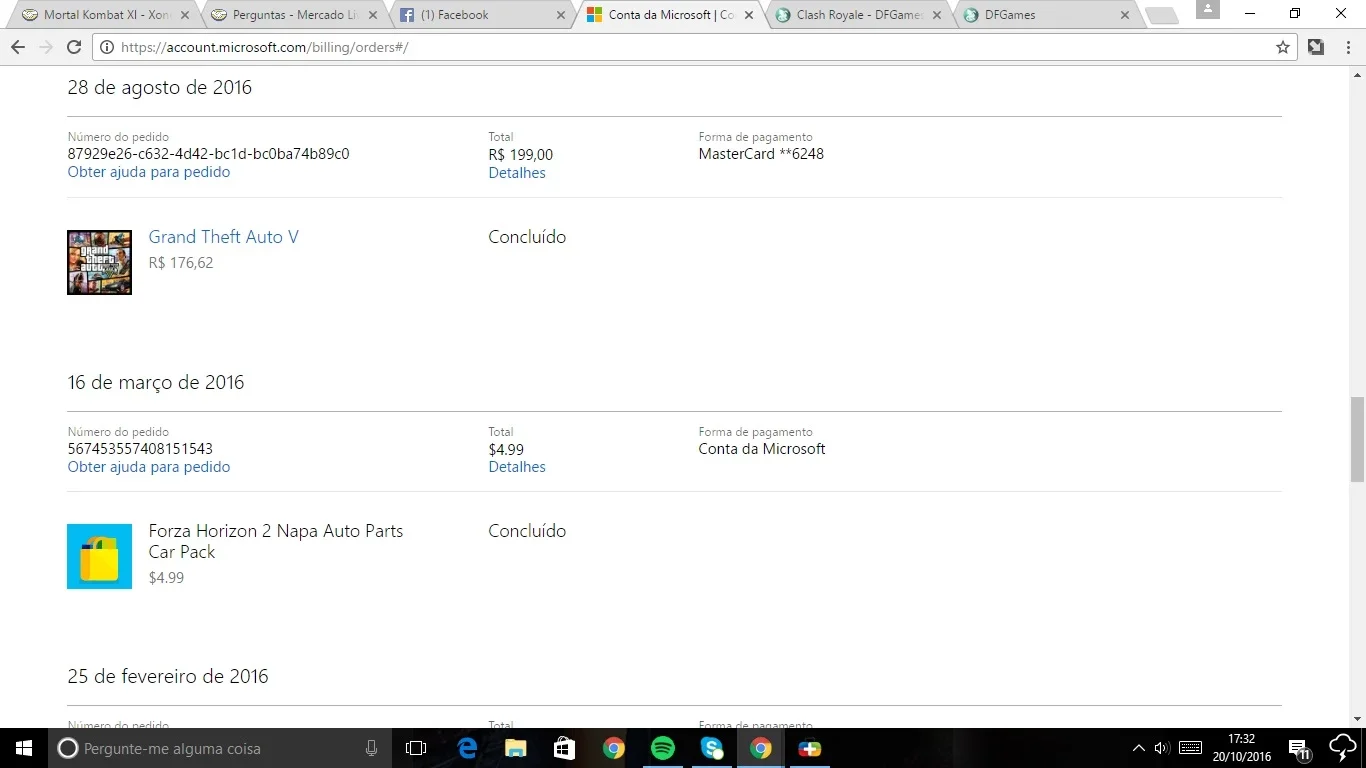Click the 28 de agosto de 2016 heading

(160, 87)
